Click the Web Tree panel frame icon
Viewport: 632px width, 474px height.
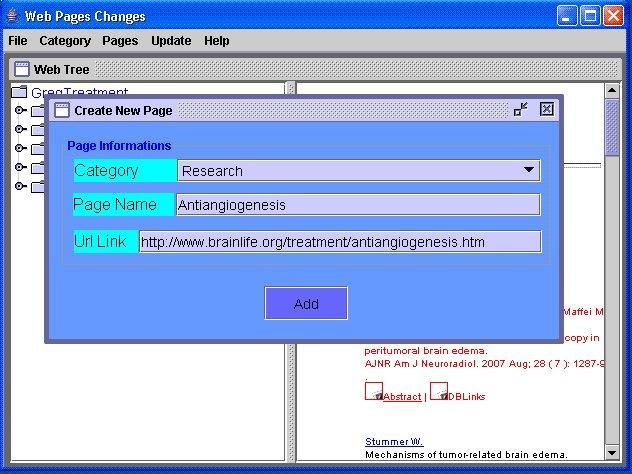click(22, 69)
